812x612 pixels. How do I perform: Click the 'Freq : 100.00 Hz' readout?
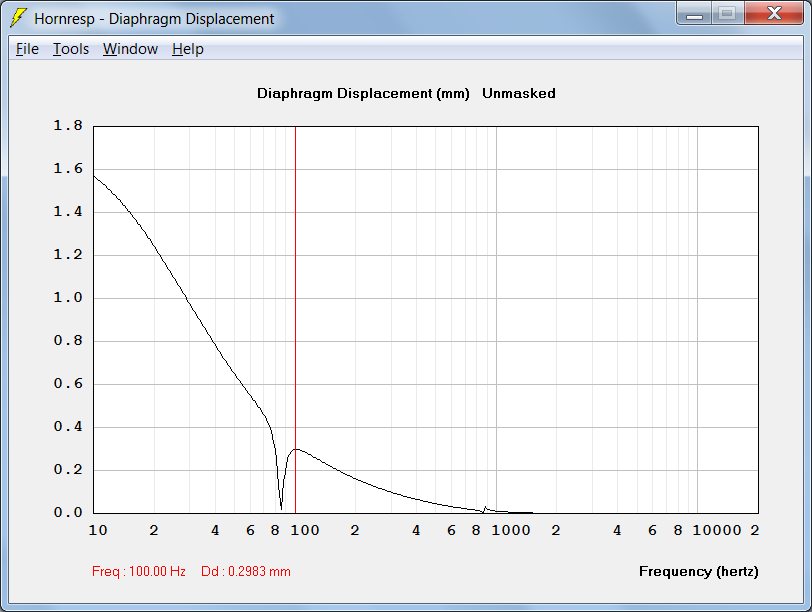coord(139,572)
